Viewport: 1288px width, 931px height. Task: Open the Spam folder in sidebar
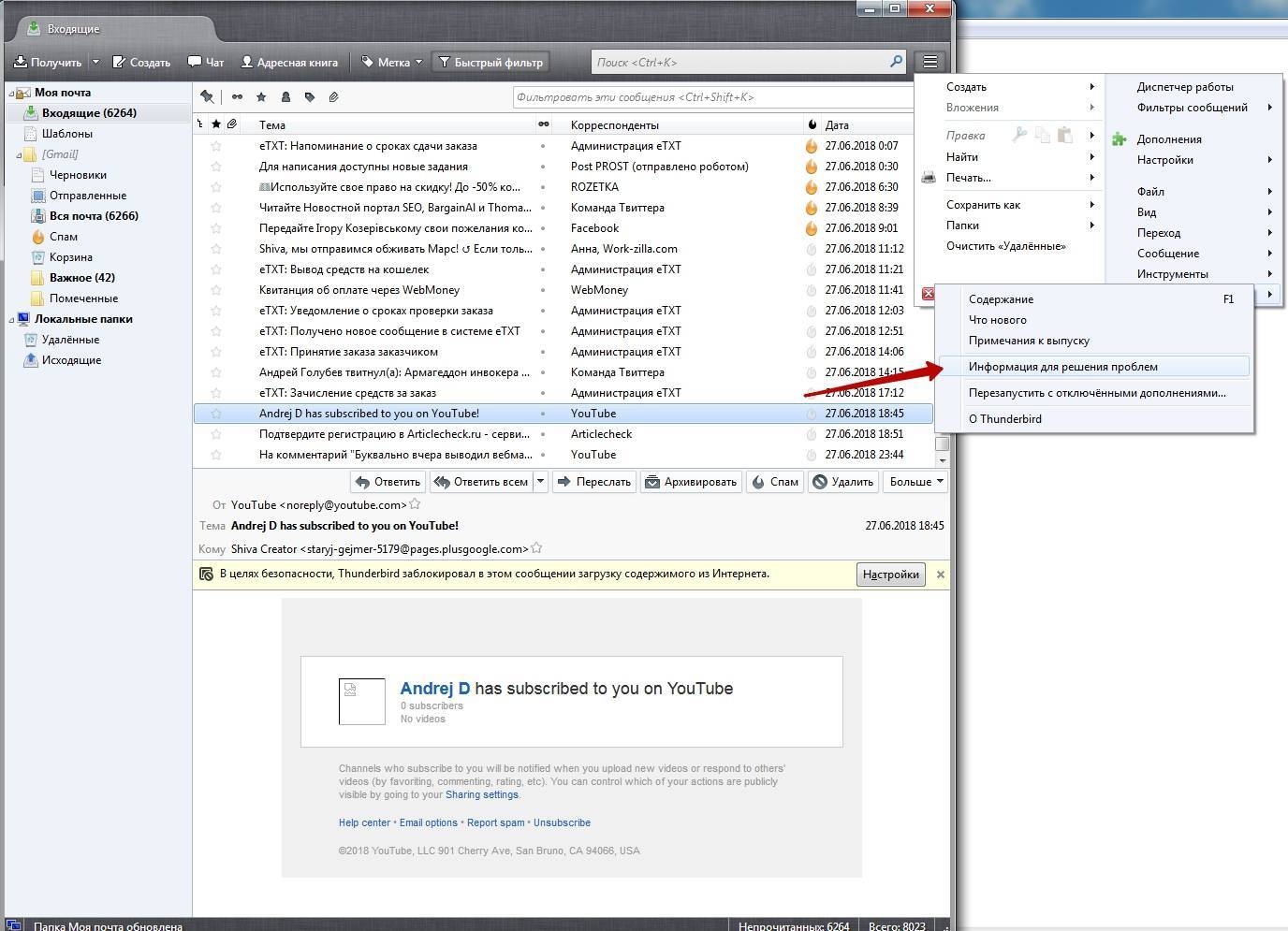click(64, 237)
